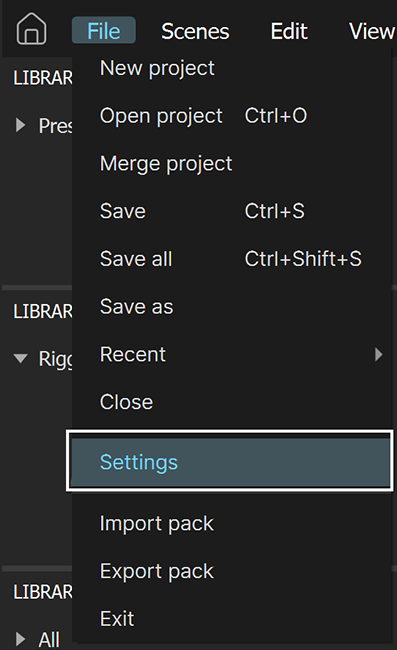Expand the Recent submenu arrow
This screenshot has width=397, height=650.
coord(378,354)
